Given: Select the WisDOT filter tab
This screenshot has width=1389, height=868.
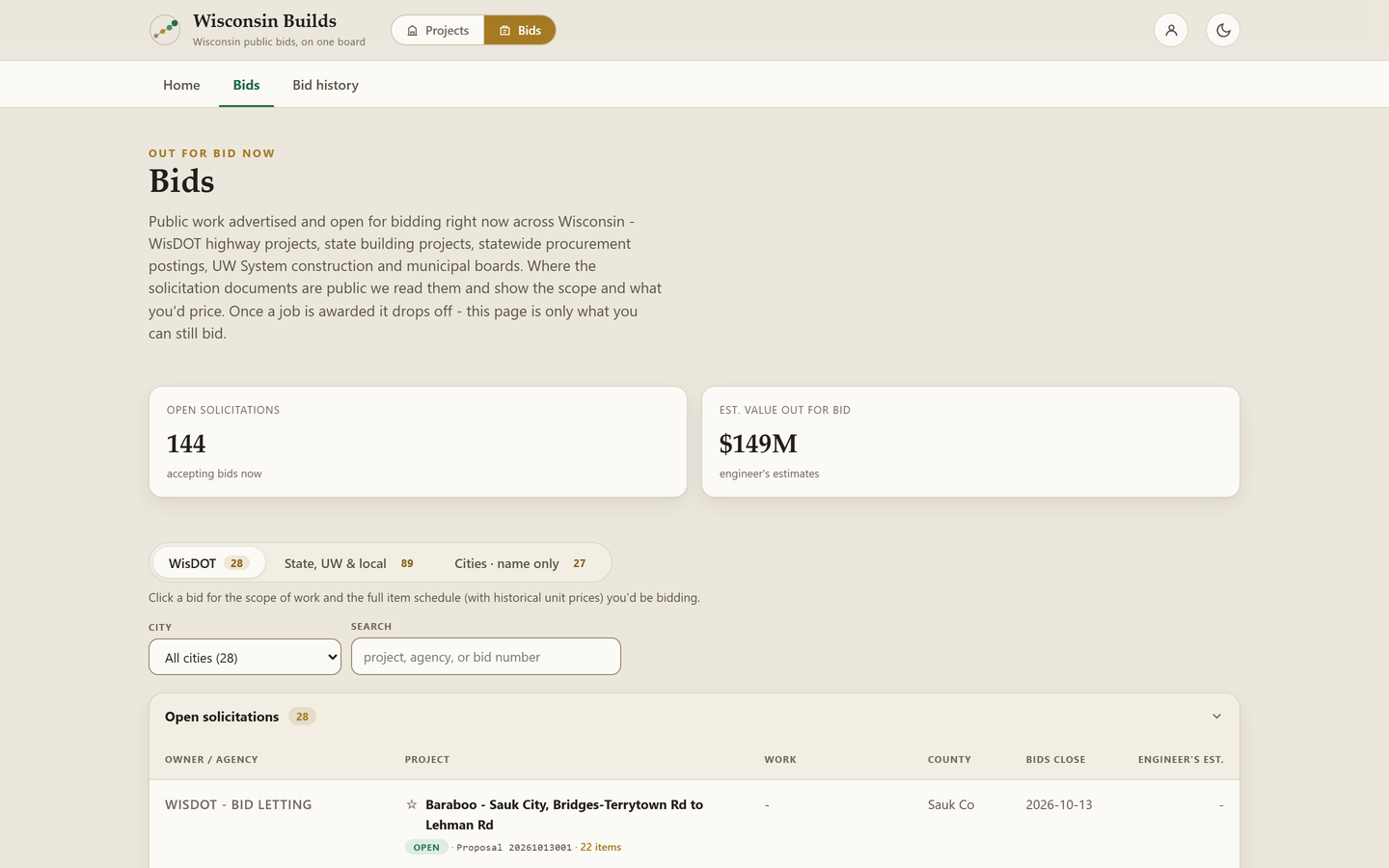Looking at the screenshot, I should [x=208, y=563].
